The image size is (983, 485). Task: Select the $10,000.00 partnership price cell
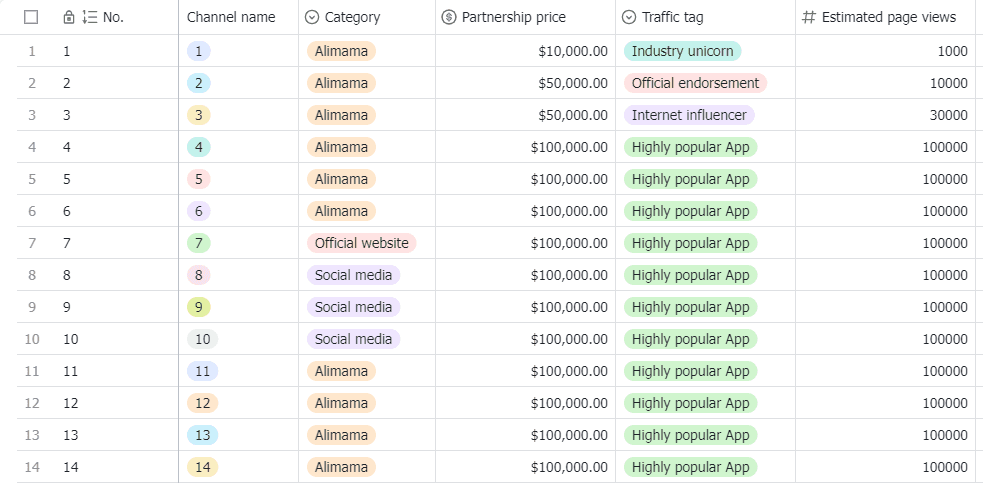[x=572, y=51]
